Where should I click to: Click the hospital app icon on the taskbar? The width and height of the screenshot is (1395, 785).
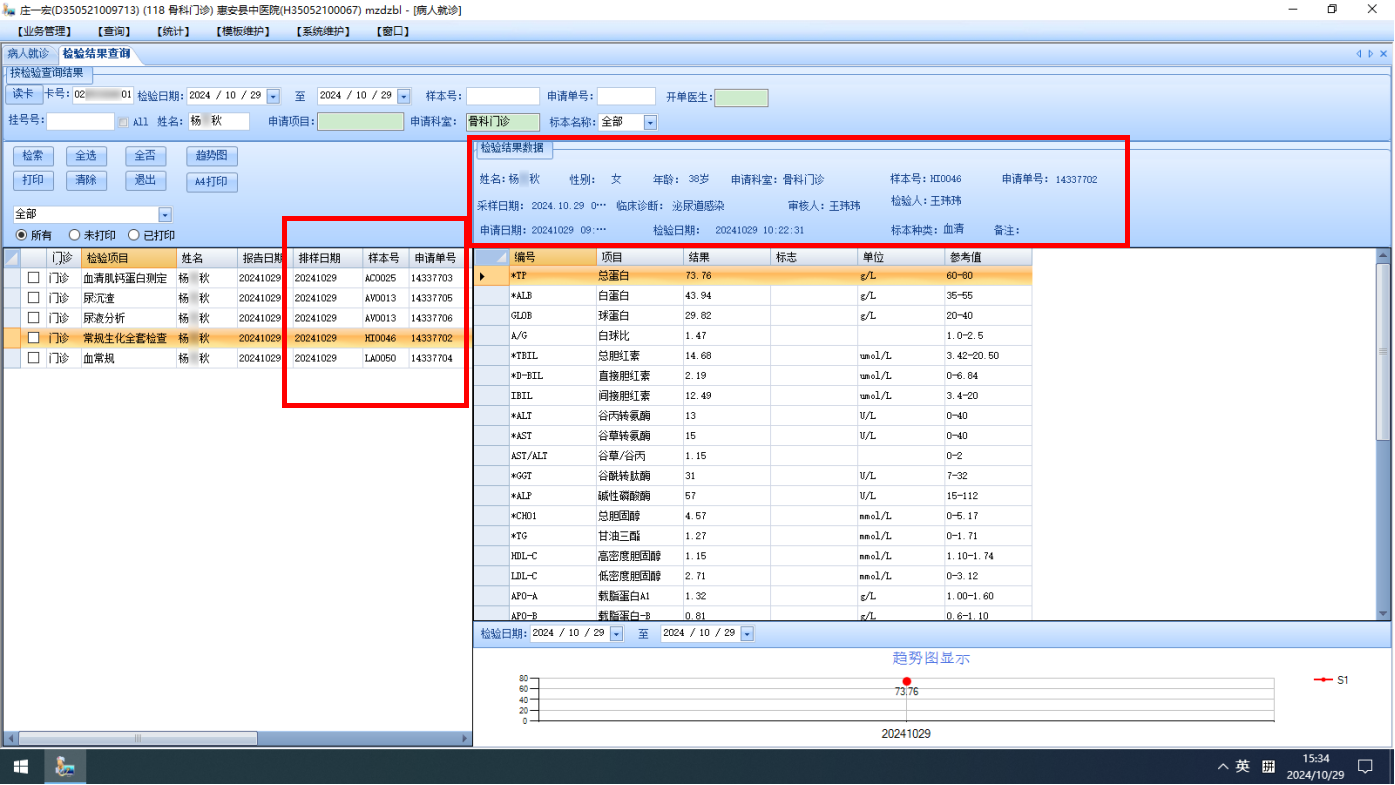pyautogui.click(x=65, y=767)
